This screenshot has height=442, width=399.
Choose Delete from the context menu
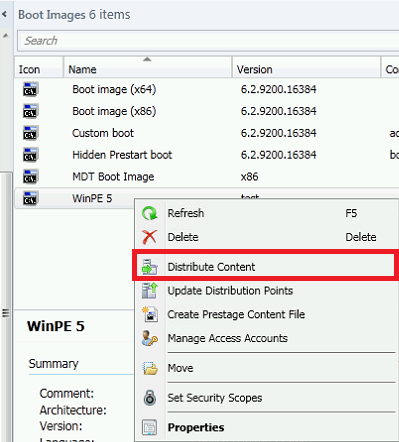265,237
